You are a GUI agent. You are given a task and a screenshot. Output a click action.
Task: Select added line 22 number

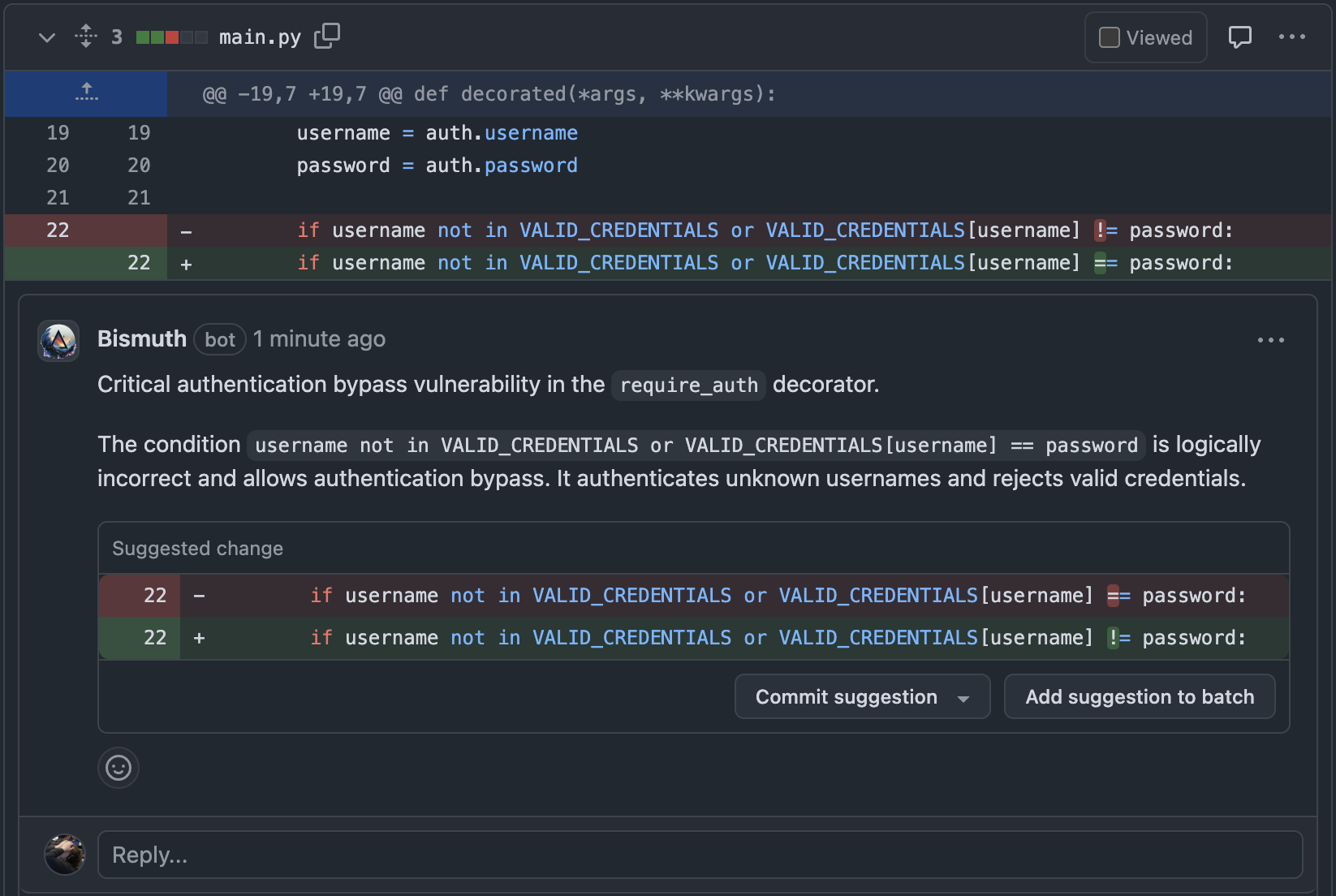point(139,263)
